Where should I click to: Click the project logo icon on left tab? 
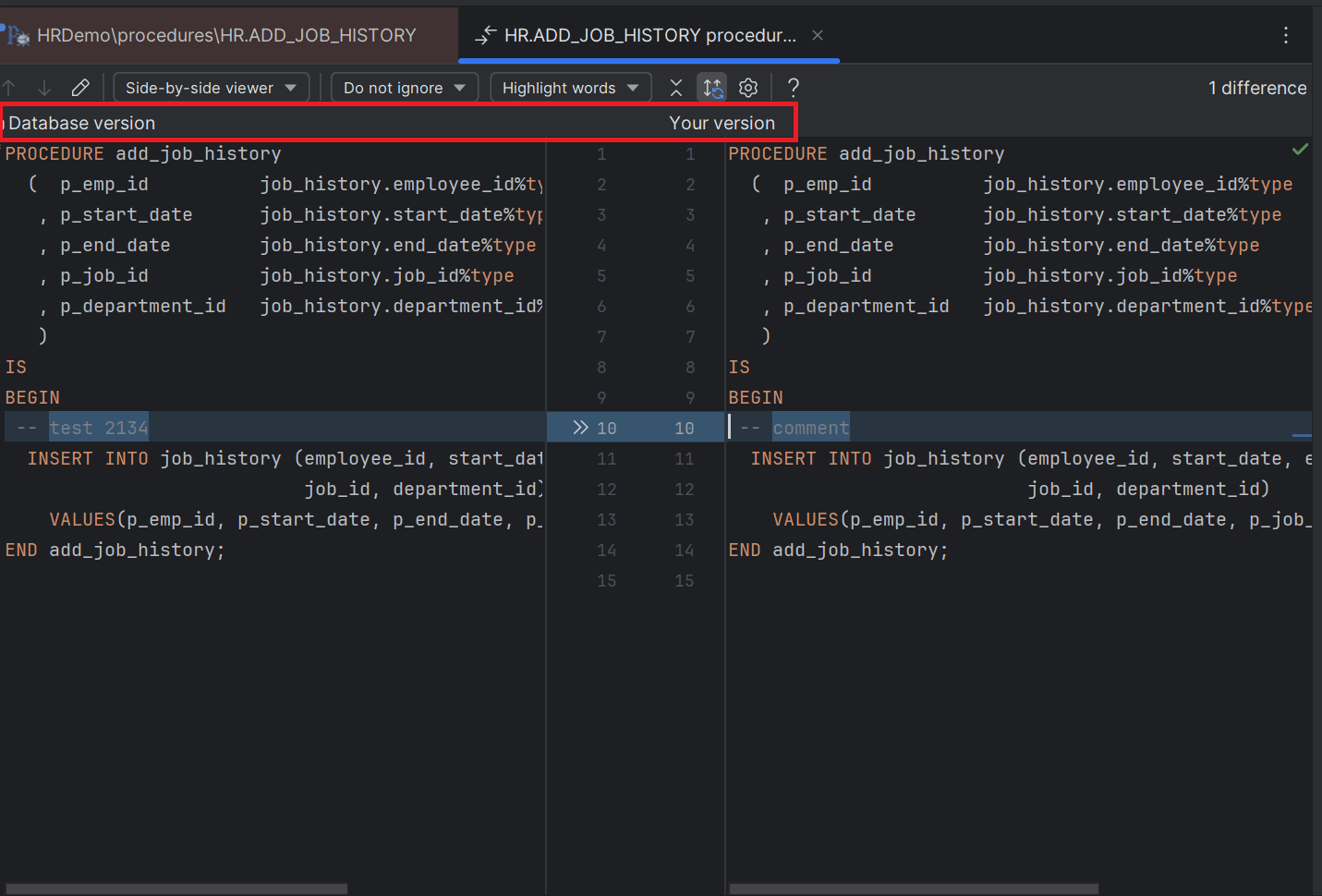pos(17,34)
